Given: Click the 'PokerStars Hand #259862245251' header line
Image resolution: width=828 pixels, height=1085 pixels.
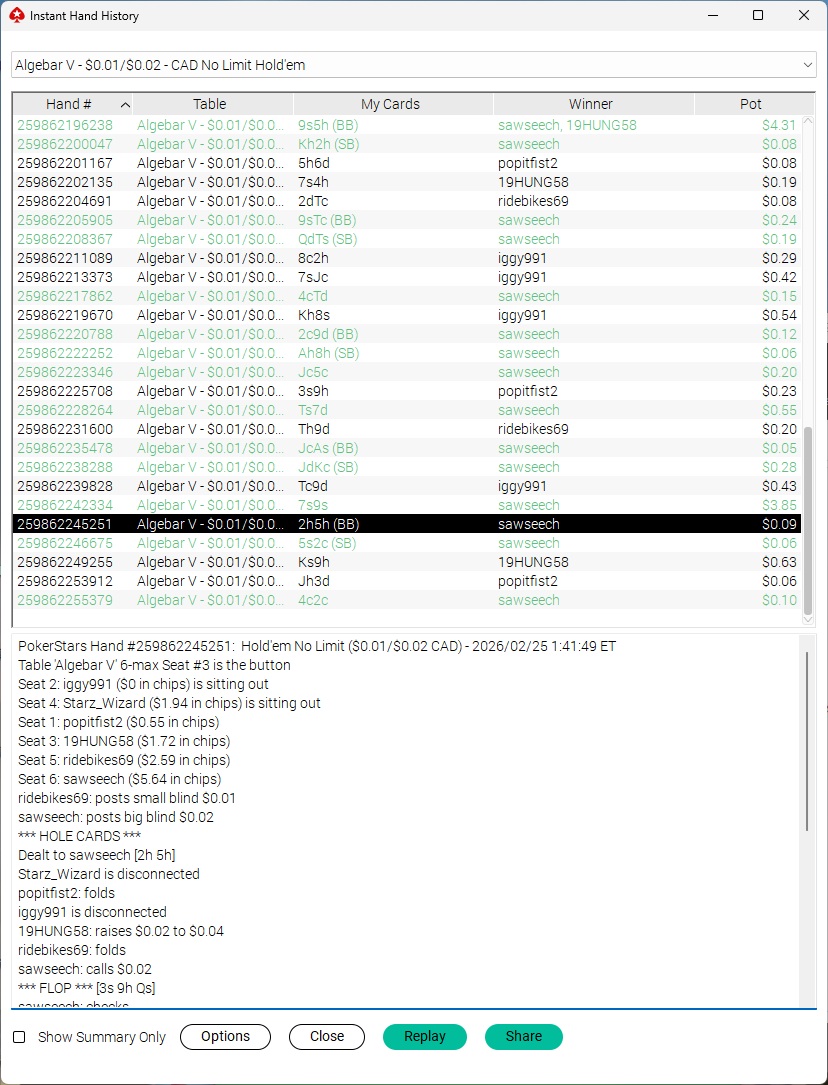Looking at the screenshot, I should 317,646.
